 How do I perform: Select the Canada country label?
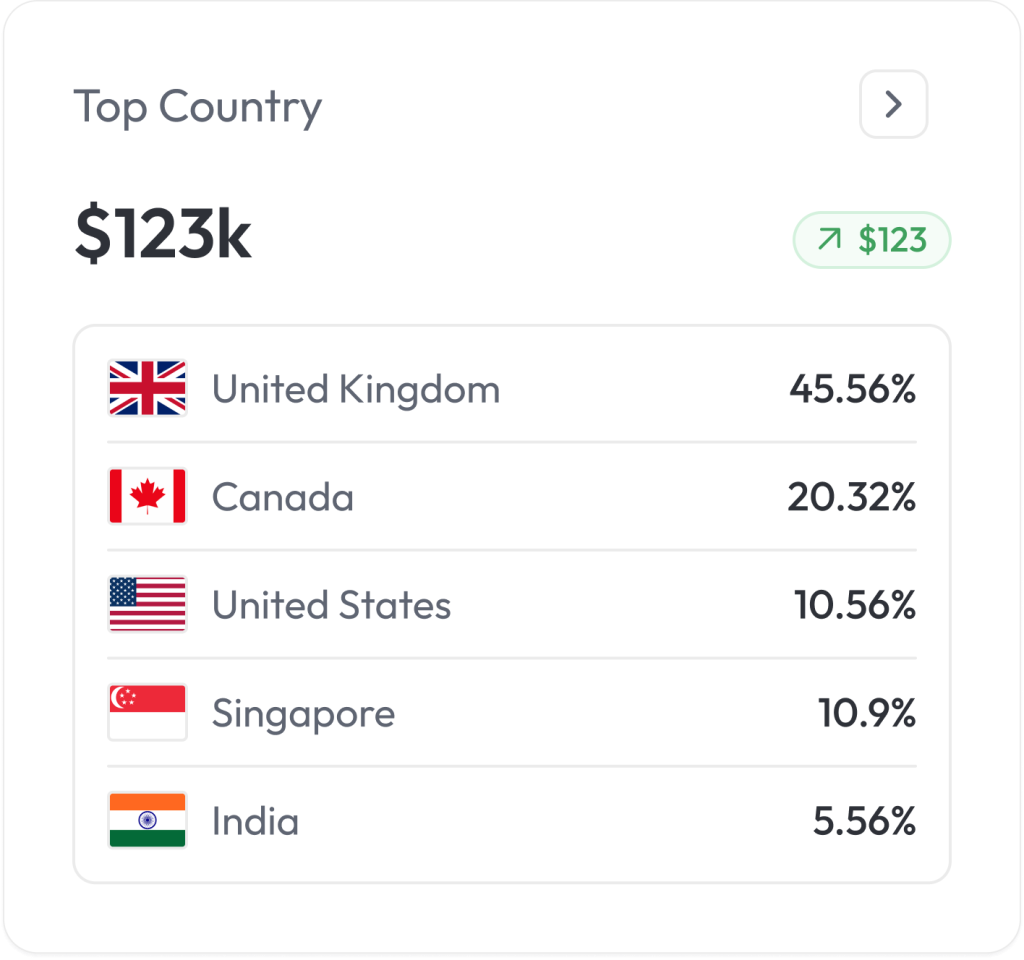(x=282, y=497)
